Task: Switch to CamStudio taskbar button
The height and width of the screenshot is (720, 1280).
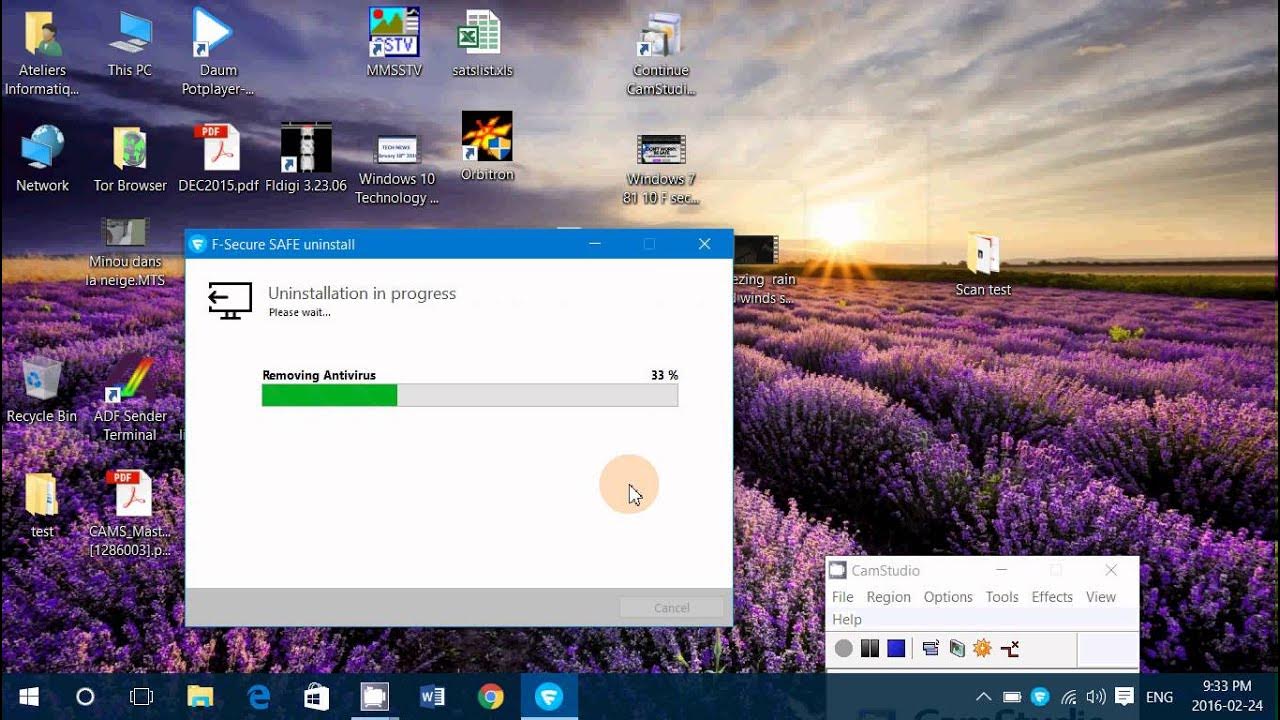Action: click(x=374, y=697)
